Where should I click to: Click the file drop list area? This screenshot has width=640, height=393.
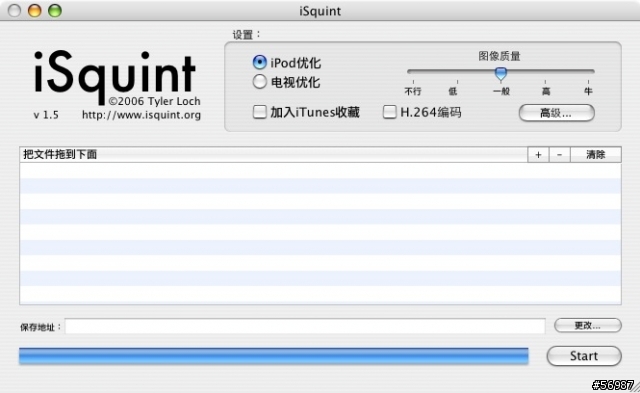[320, 233]
